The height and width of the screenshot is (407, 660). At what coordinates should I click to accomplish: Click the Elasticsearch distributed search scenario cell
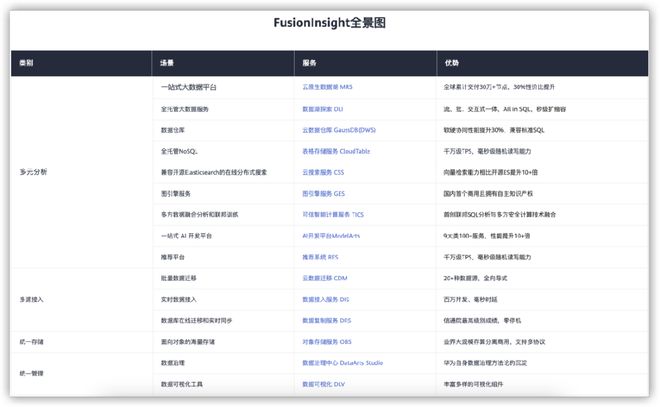214,172
